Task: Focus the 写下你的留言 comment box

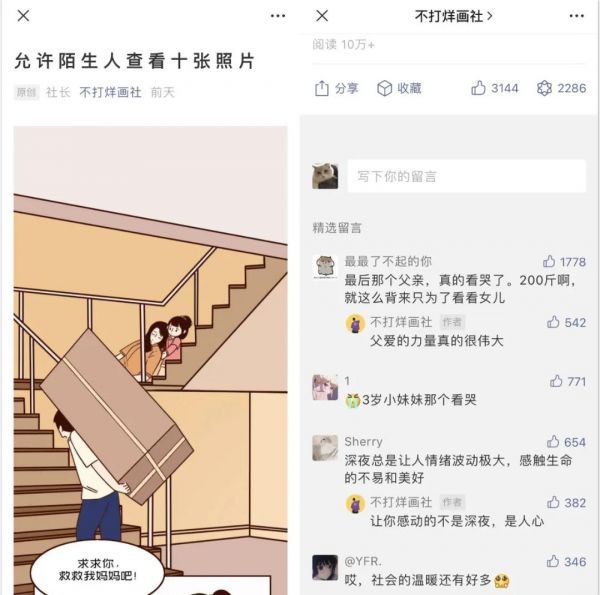Action: click(x=466, y=176)
